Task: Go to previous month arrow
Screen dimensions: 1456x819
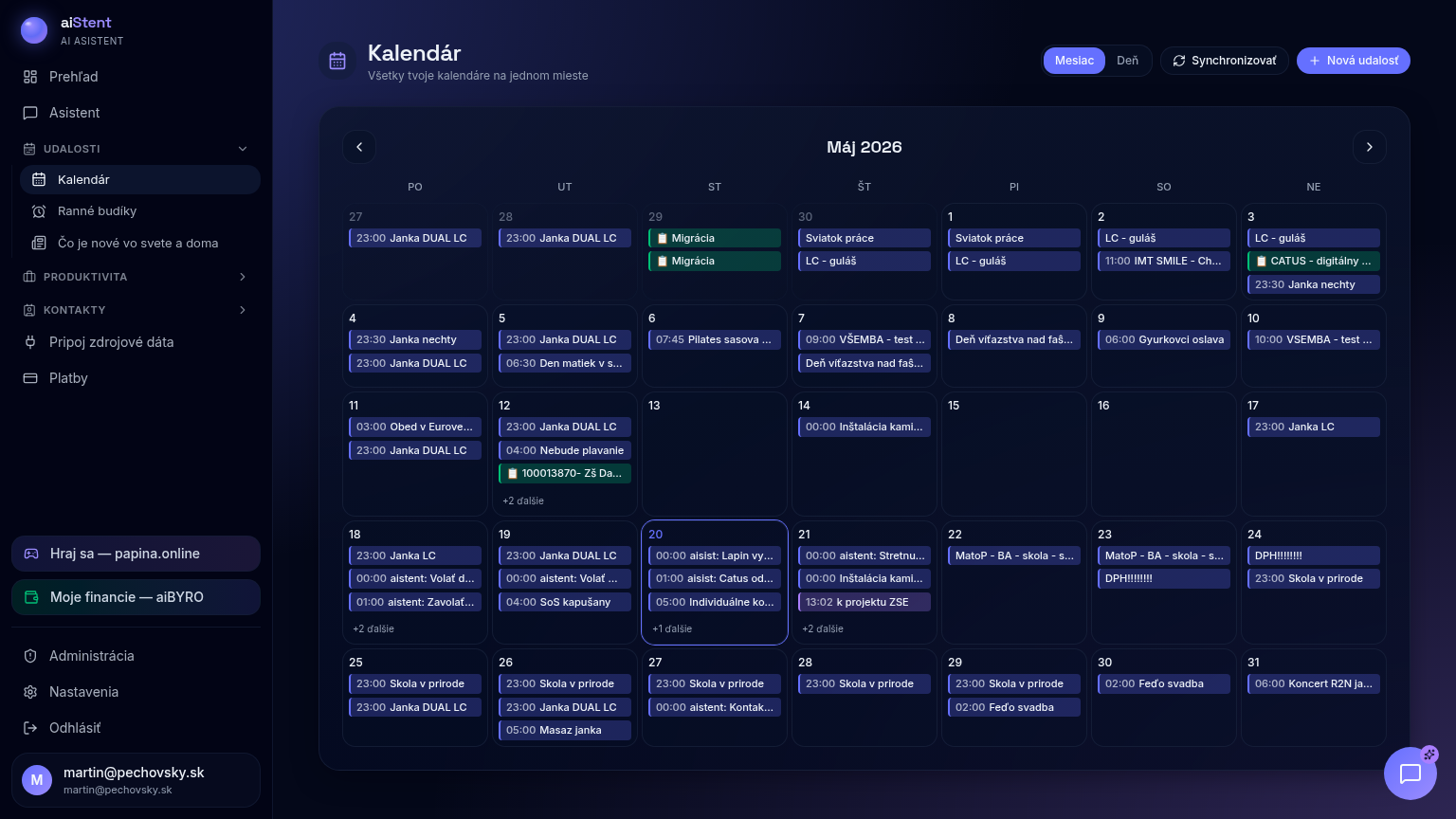Action: (359, 147)
